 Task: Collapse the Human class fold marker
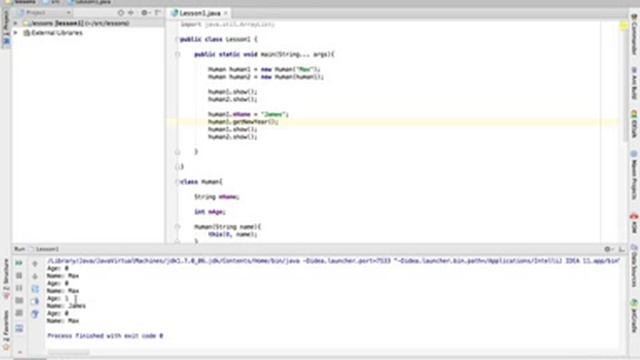pos(177,182)
